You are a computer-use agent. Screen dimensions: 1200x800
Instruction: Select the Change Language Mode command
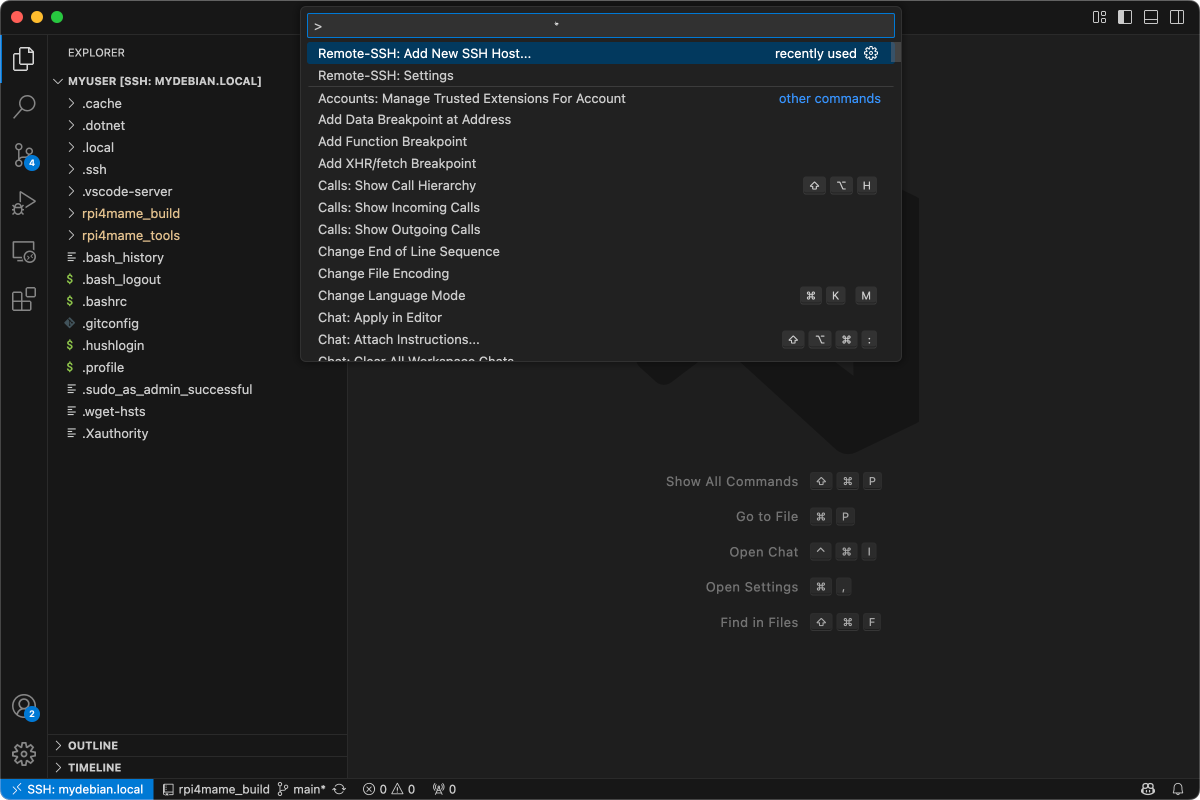coord(391,295)
